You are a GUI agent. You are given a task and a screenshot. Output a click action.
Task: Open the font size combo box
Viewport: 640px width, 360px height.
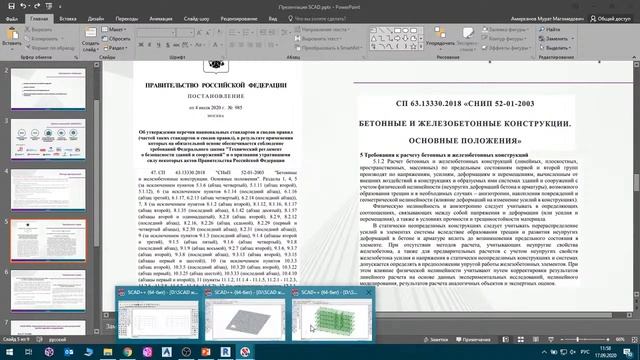tap(185, 33)
